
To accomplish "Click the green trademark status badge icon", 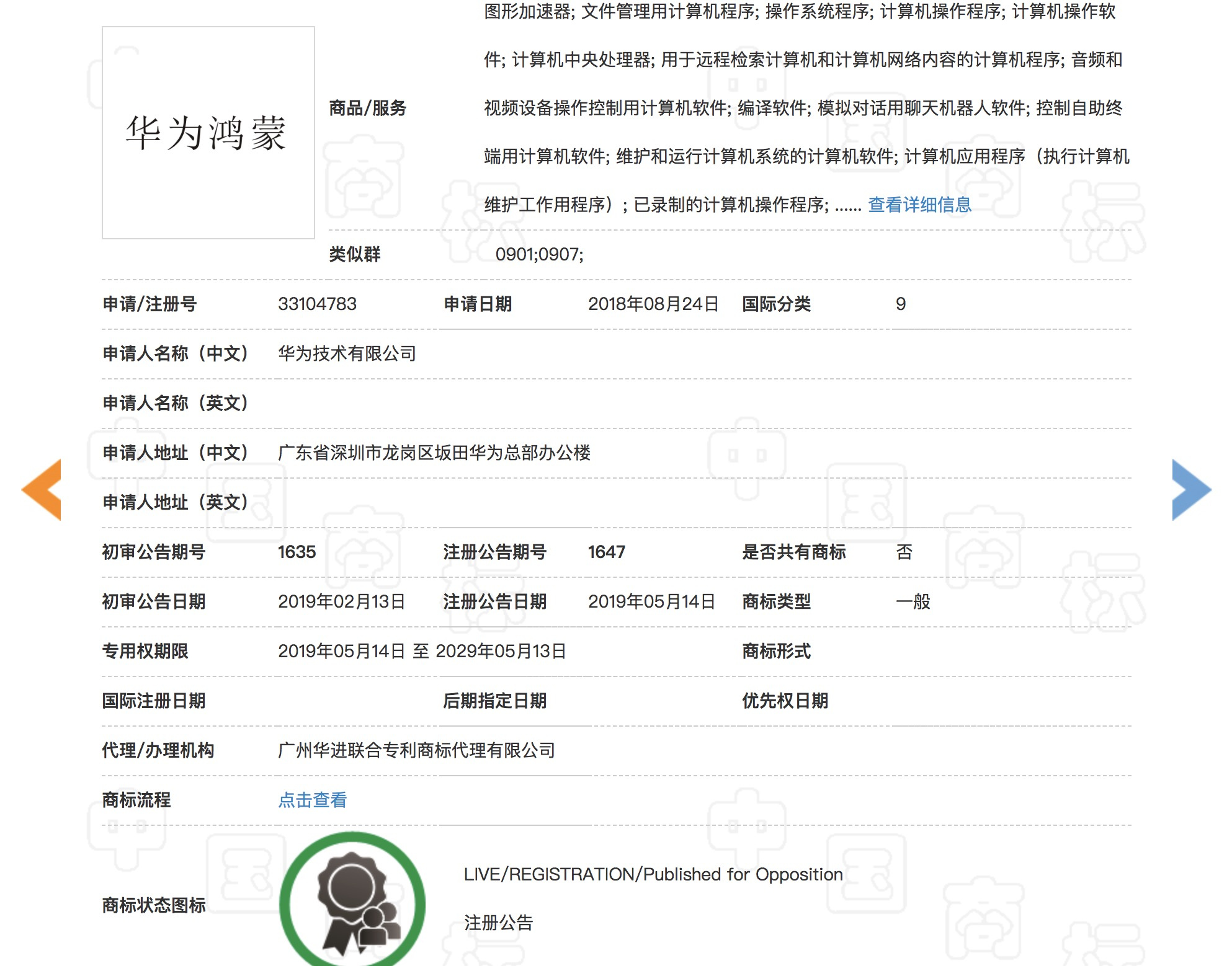I will tap(354, 899).
